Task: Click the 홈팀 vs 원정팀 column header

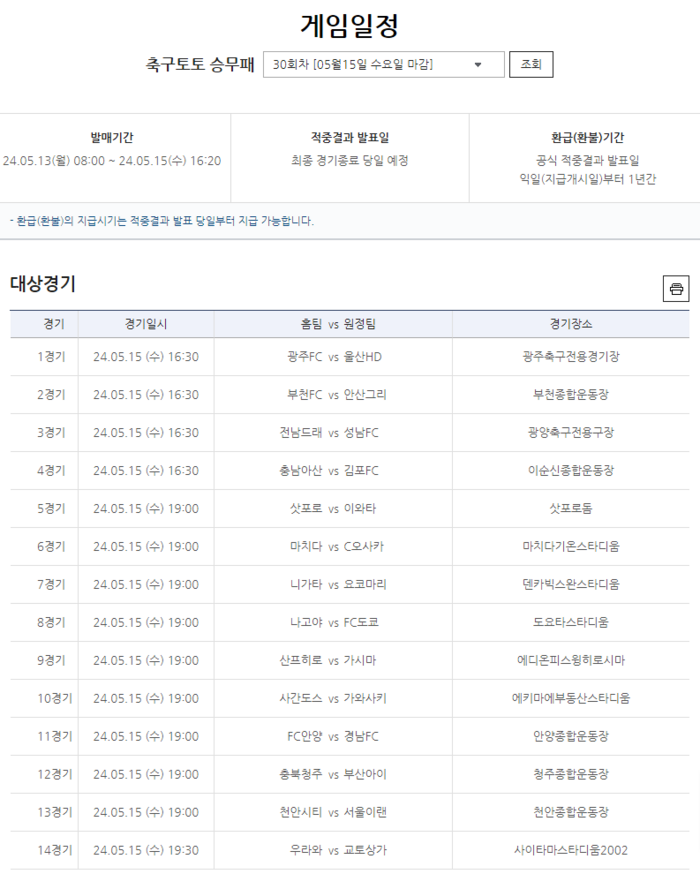Action: pyautogui.click(x=333, y=324)
